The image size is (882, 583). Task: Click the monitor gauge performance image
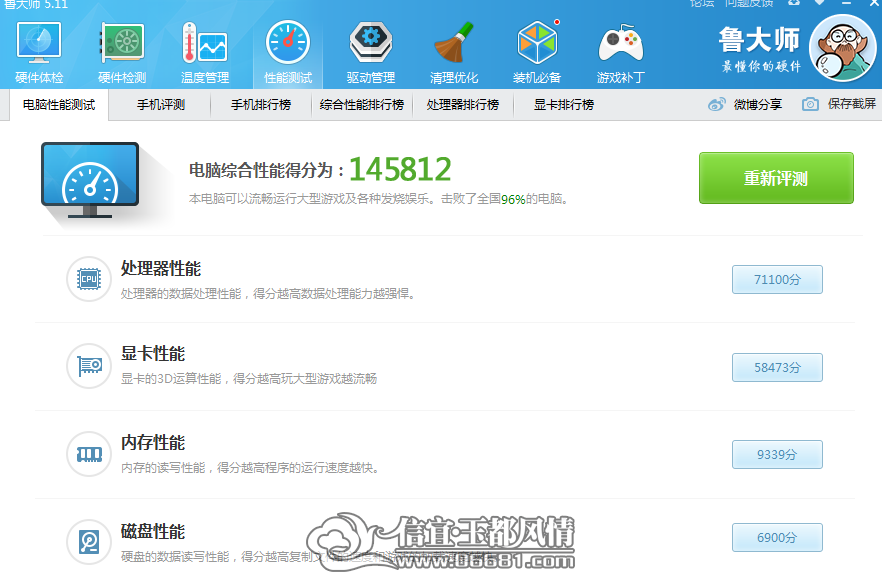pyautogui.click(x=90, y=180)
